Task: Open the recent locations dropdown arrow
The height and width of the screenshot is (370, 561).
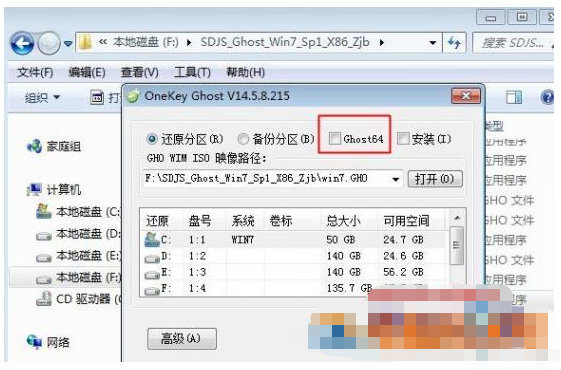Action: 68,43
